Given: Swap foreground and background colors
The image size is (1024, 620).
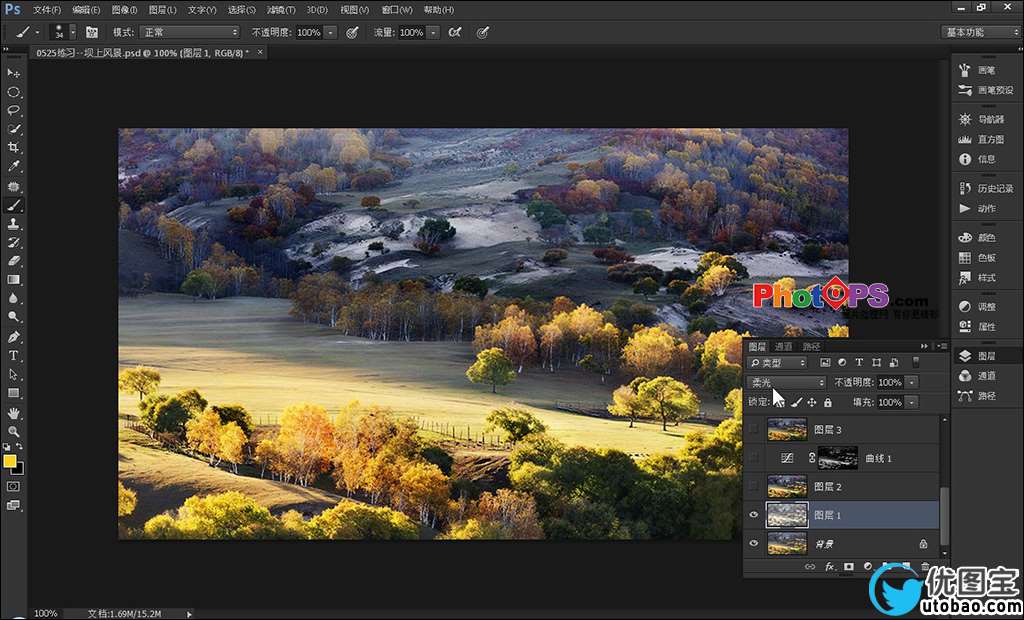Looking at the screenshot, I should click(19, 446).
